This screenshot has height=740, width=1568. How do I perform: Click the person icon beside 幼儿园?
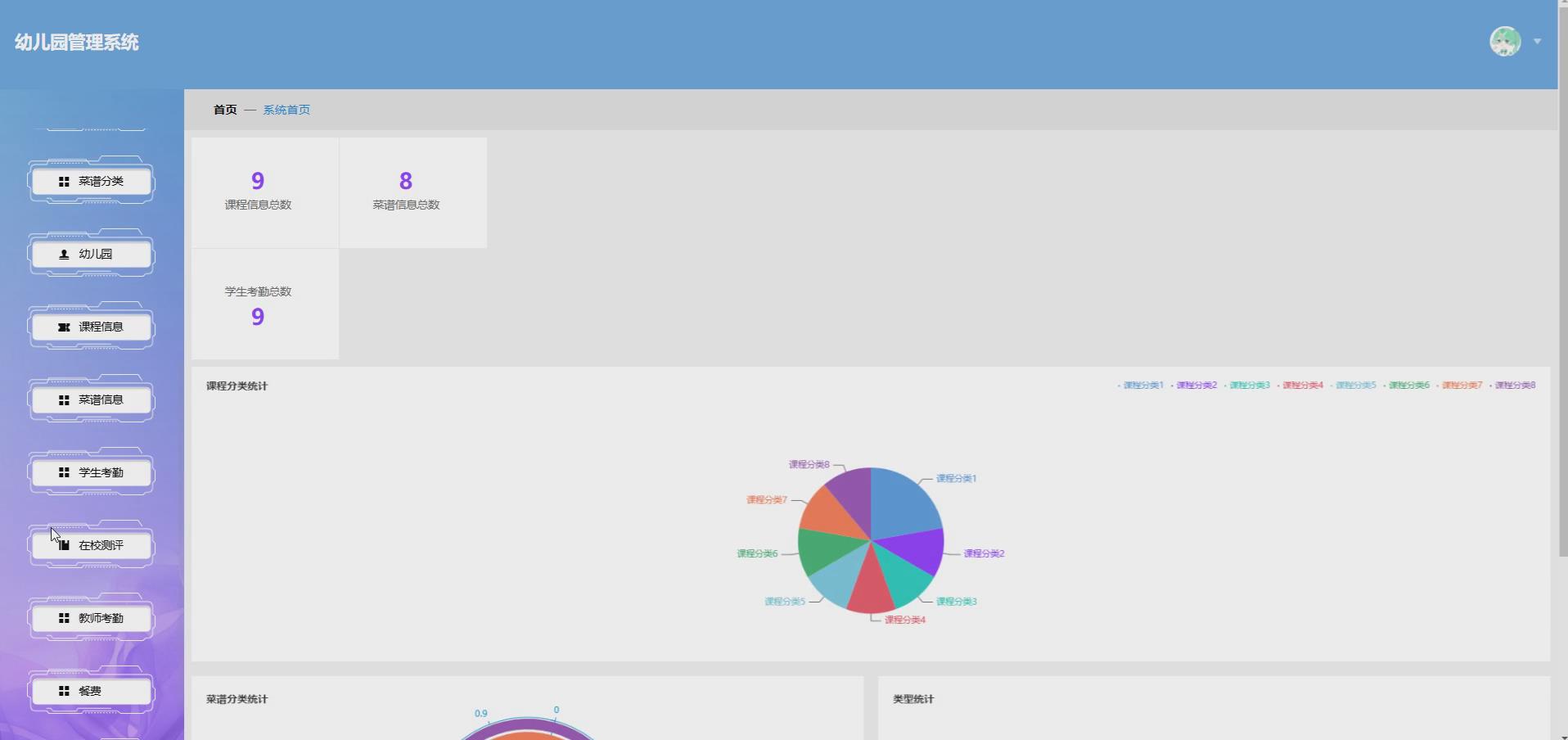[64, 255]
